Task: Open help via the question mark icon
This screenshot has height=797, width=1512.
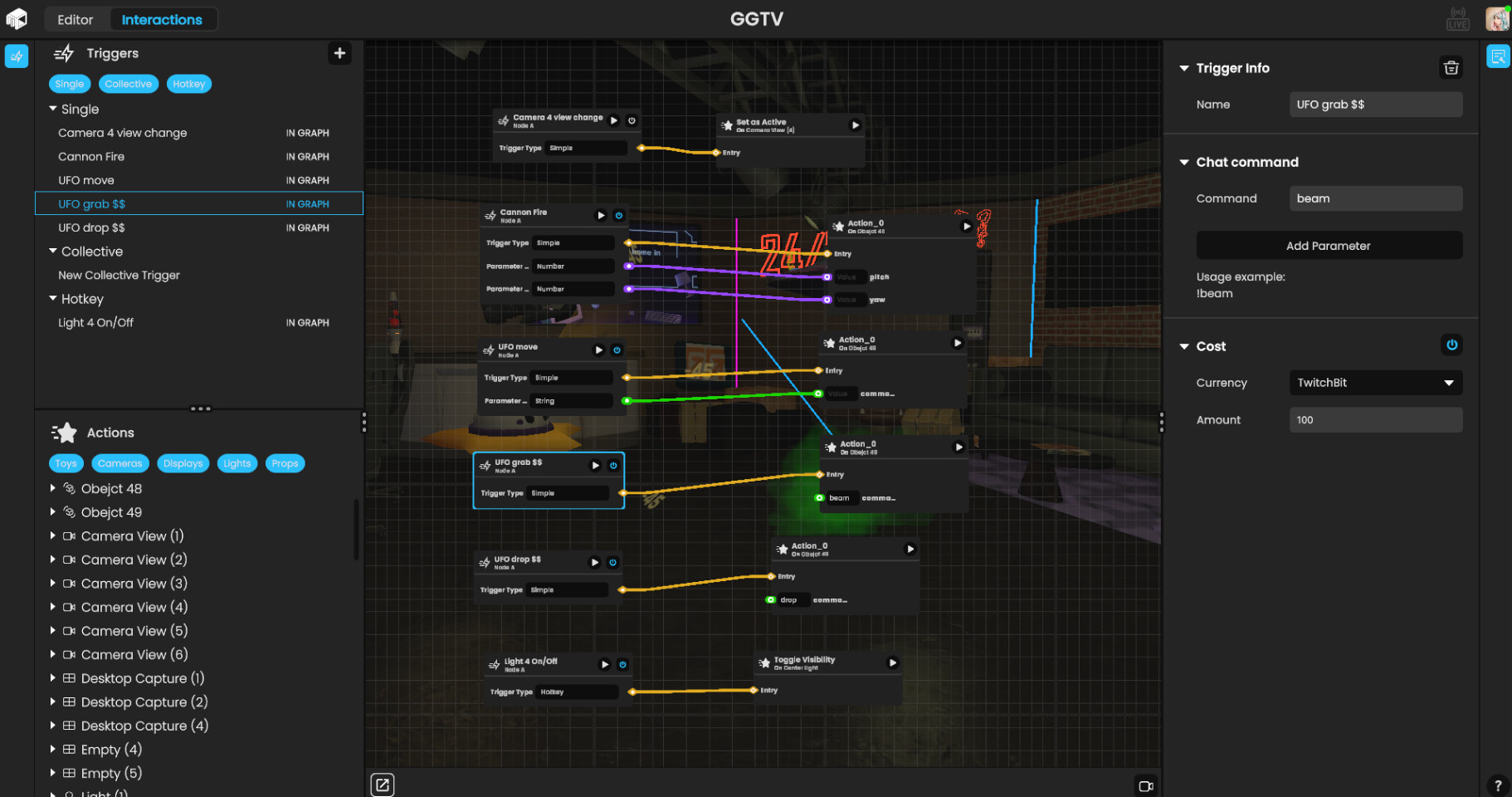Action: (x=1498, y=784)
